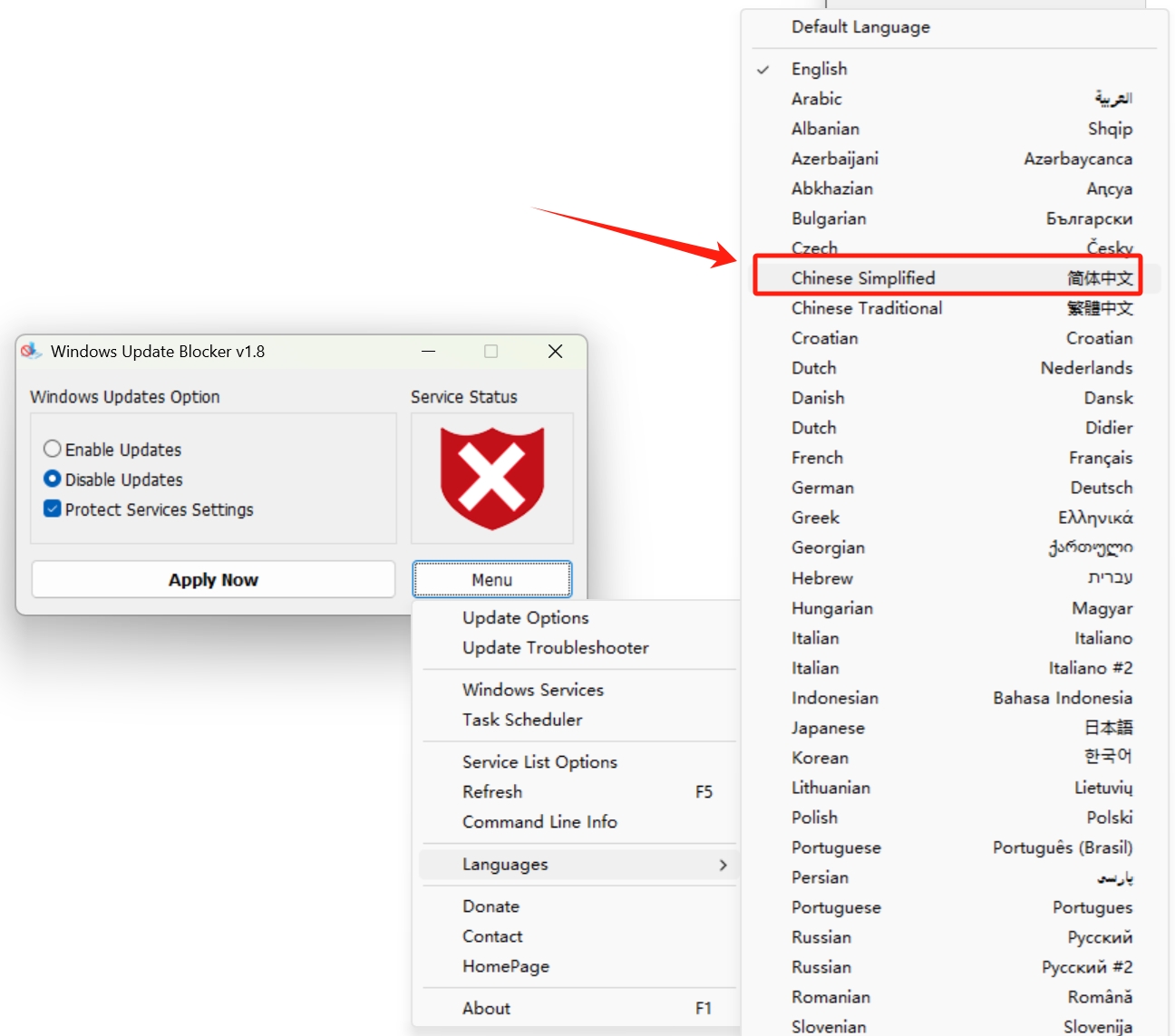Click the Windows Update Blocker title bar icon
The image size is (1175, 1036).
(32, 351)
